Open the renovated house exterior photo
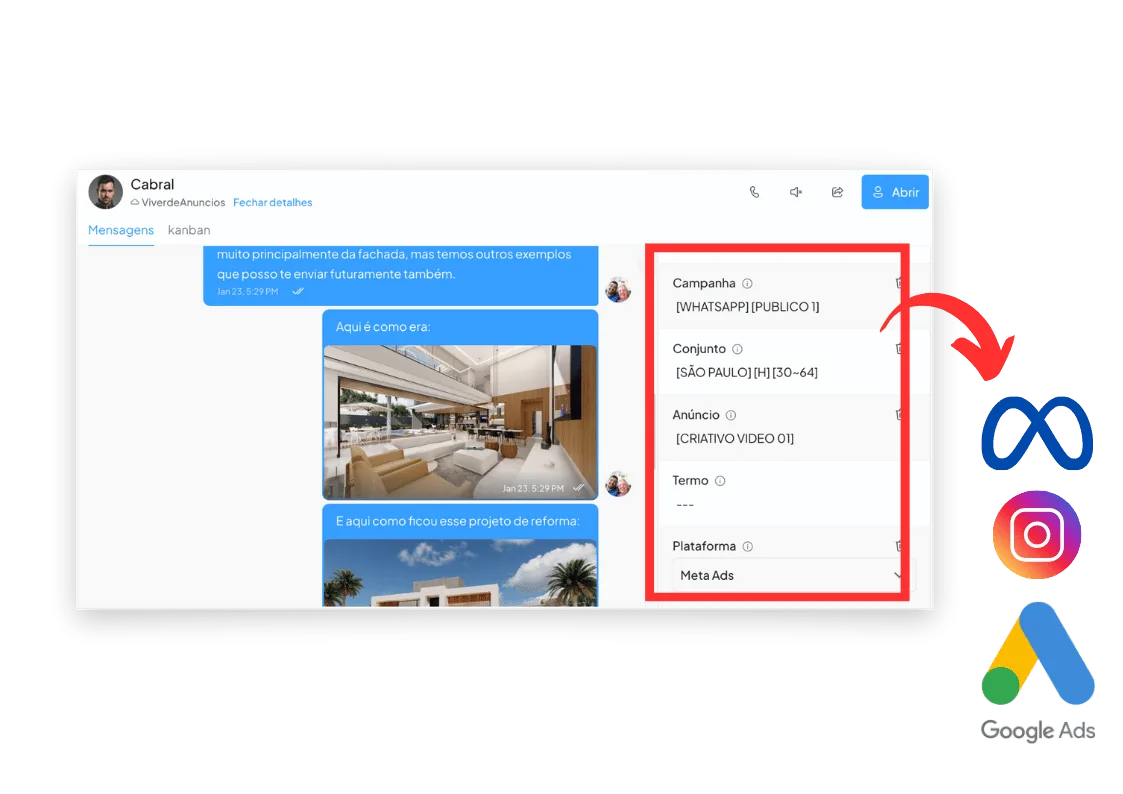Screen dimensions: 1123x794 tap(460, 573)
